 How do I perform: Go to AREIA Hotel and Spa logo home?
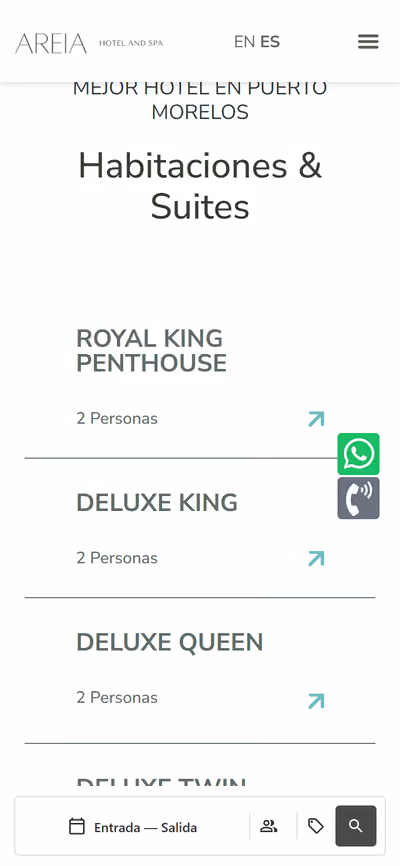[x=89, y=43]
